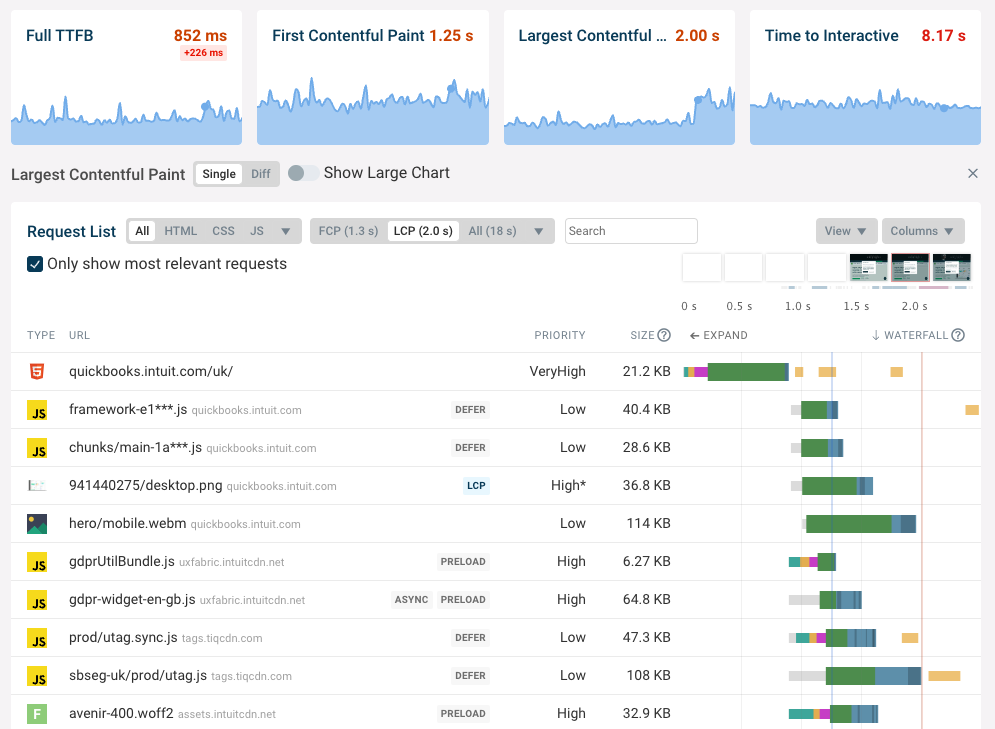The height and width of the screenshot is (729, 995).
Task: Filter requests by JS
Action: 257,231
